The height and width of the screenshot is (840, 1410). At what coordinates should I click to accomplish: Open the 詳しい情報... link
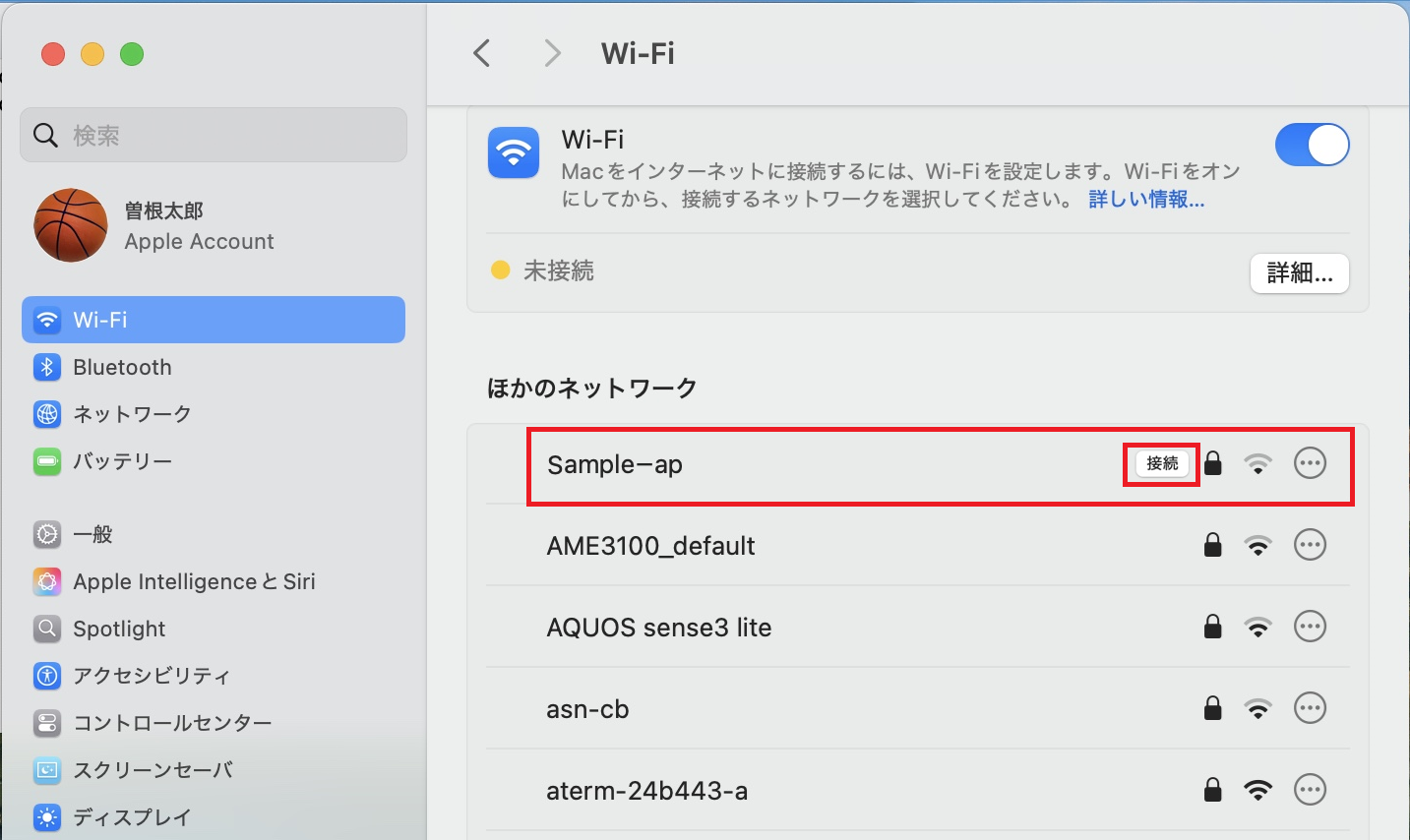1146,200
